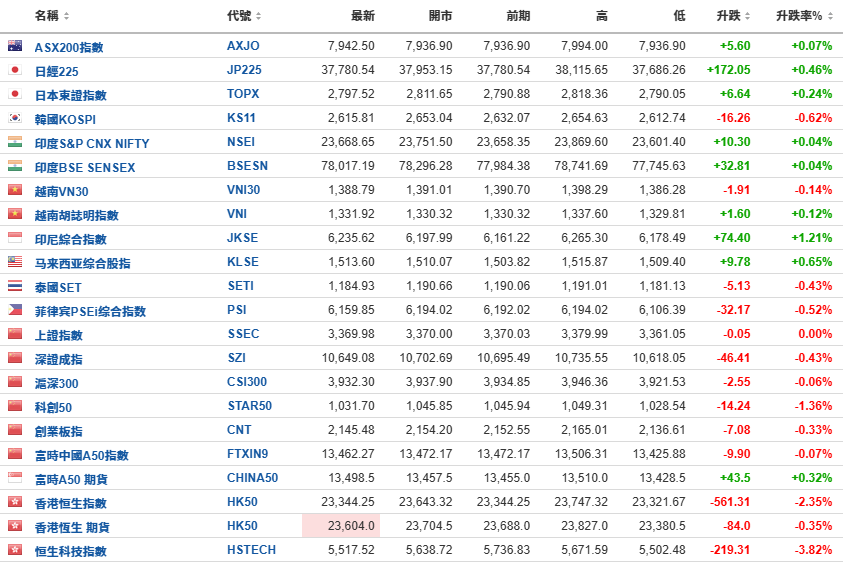Open the 恒生科技指數 index link

pos(70,551)
